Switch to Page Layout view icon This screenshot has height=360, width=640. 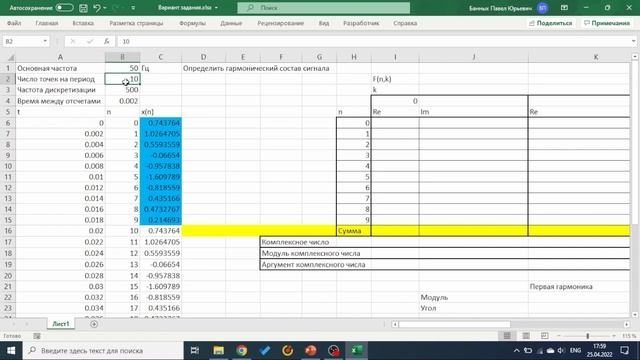[526, 336]
